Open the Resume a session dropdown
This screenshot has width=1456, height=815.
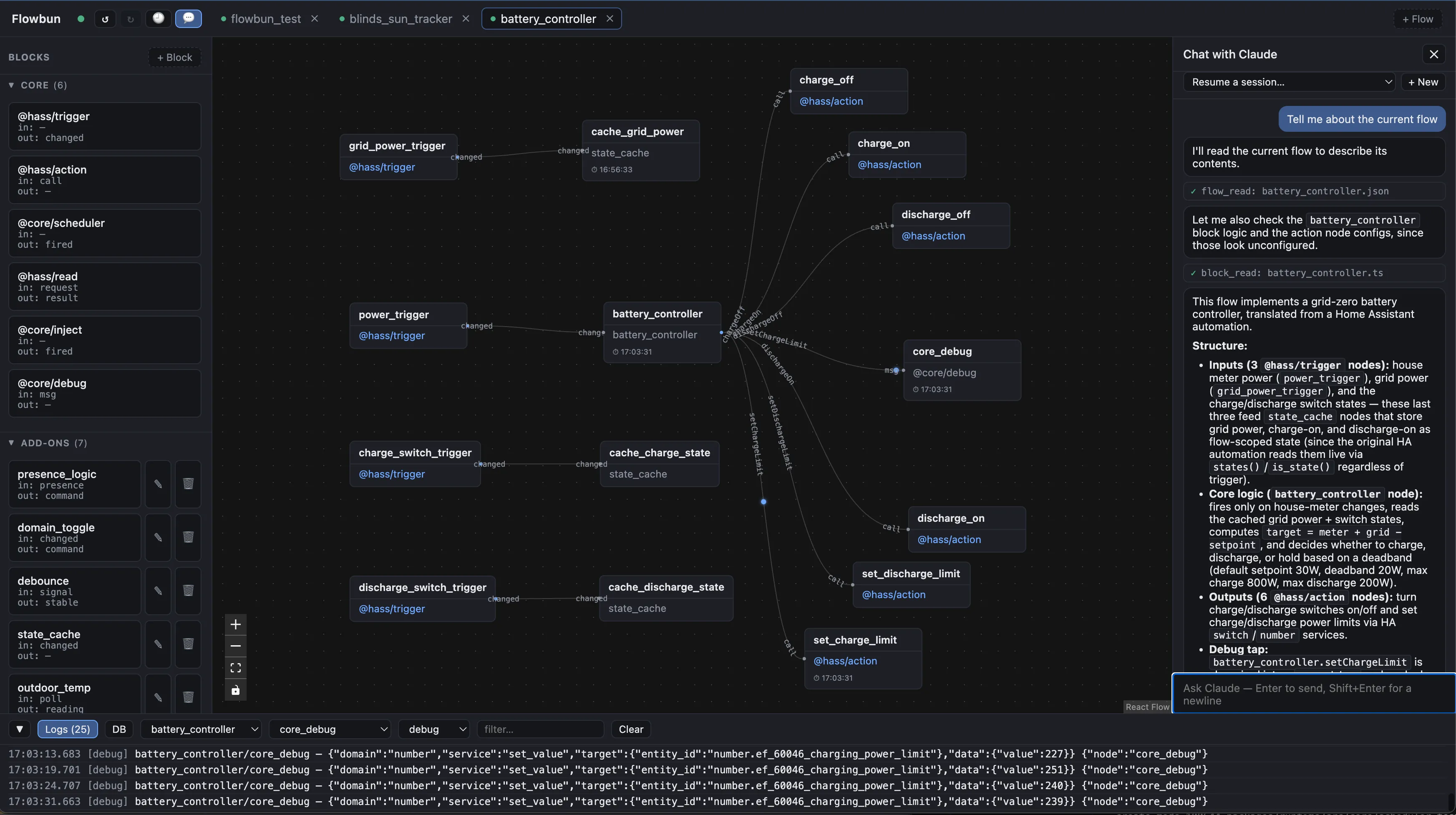(x=1289, y=82)
